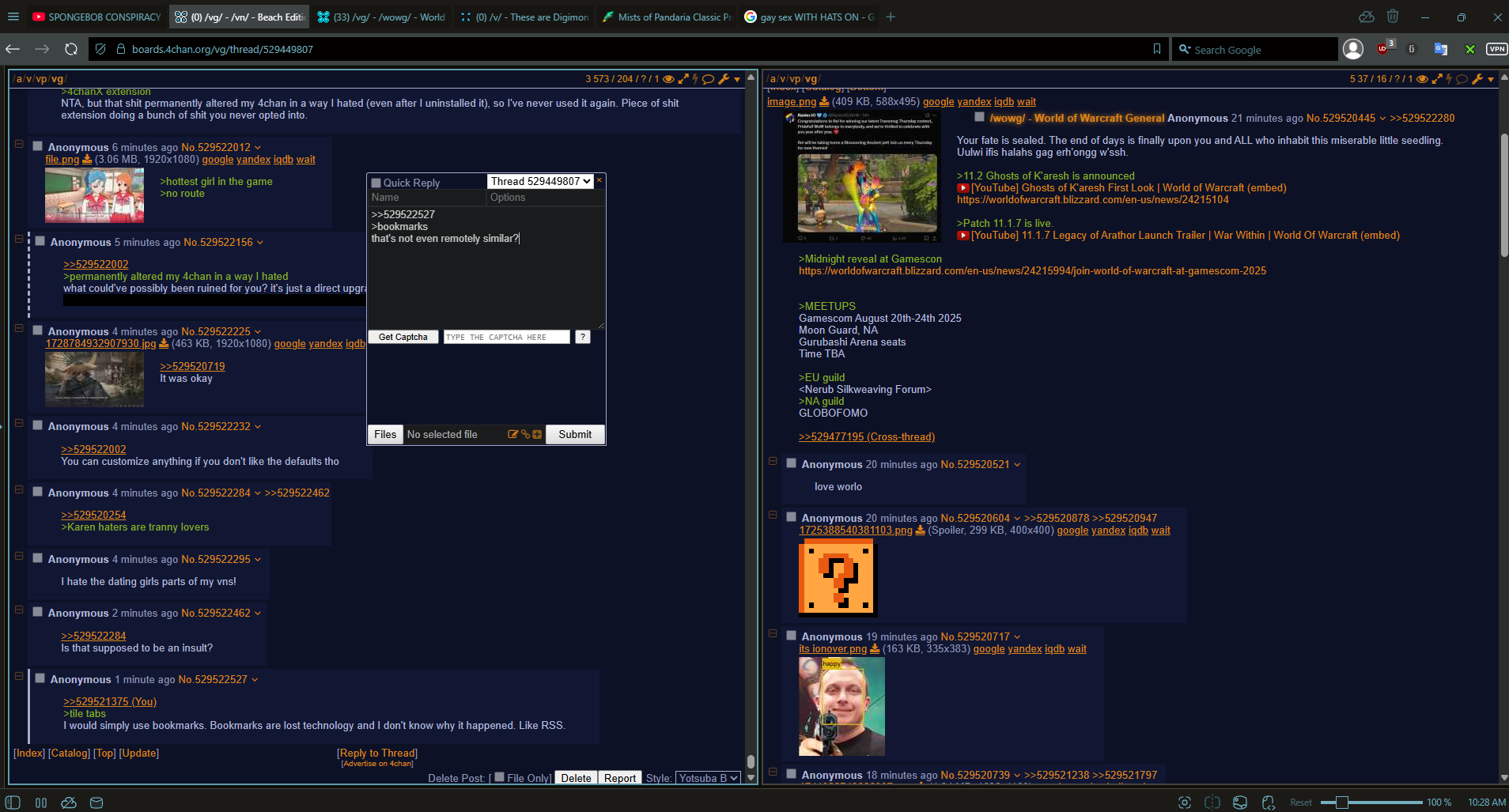Select checkbox for post No.529522527
Image resolution: width=1509 pixels, height=812 pixels.
click(40, 678)
